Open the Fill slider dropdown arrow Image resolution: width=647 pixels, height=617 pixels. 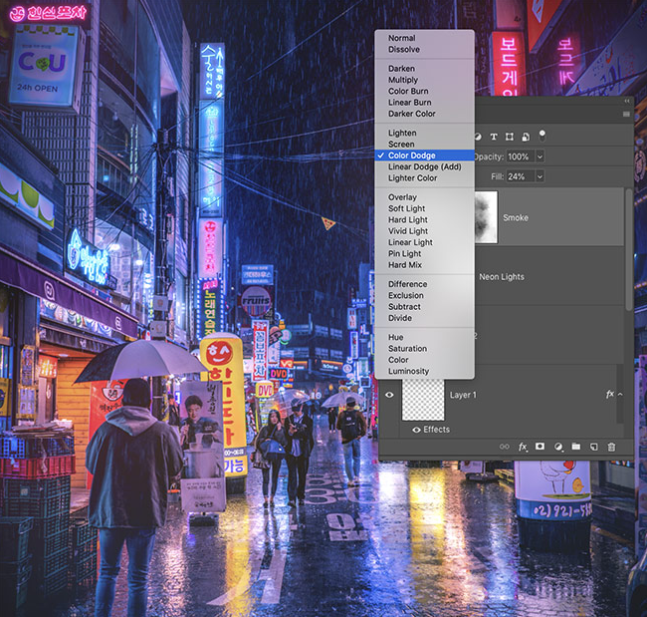point(540,177)
